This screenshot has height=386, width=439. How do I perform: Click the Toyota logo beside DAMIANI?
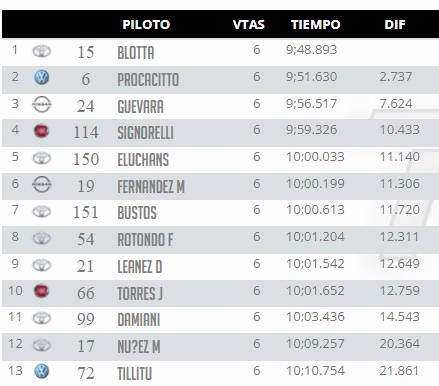tap(41, 318)
